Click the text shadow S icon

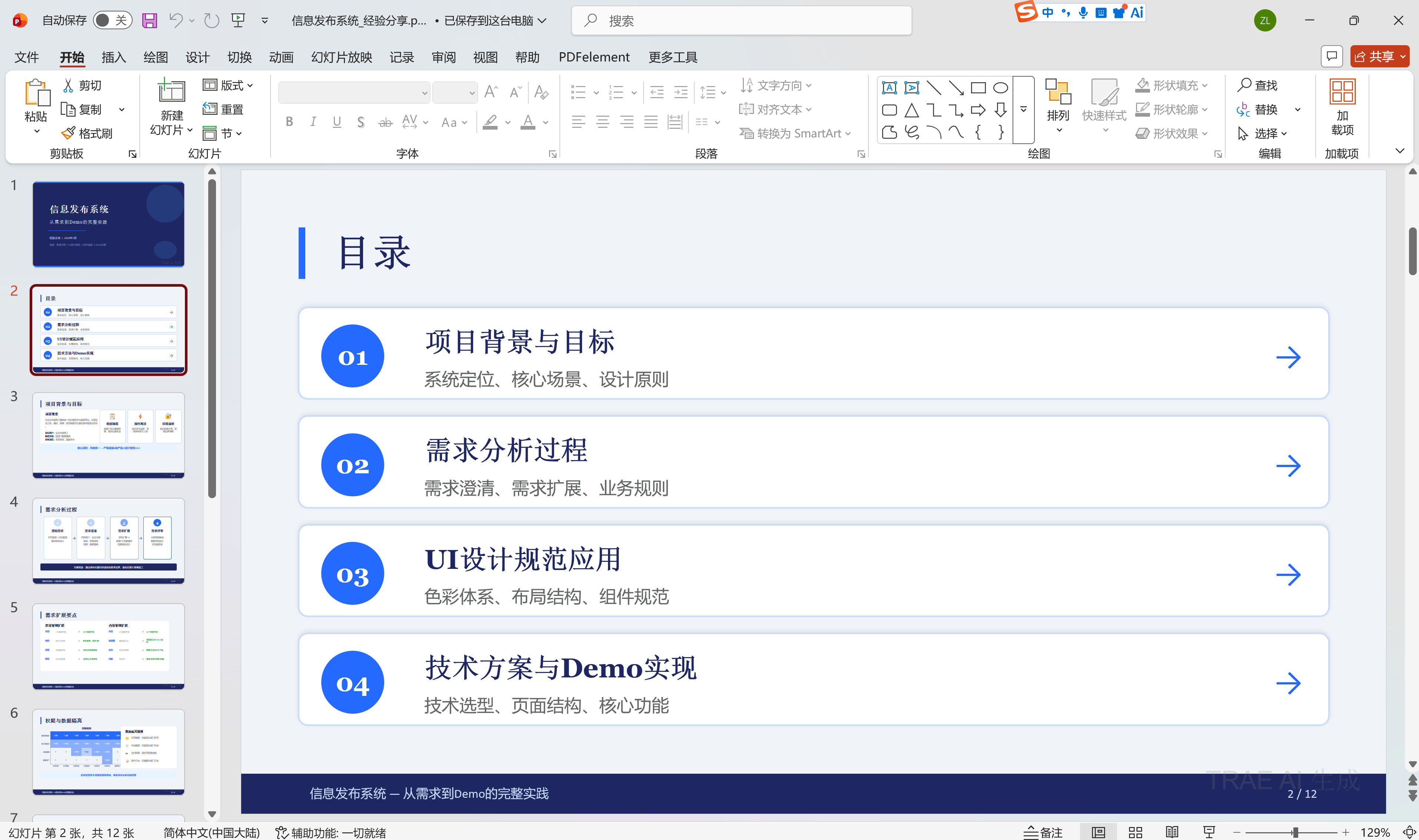pos(361,122)
